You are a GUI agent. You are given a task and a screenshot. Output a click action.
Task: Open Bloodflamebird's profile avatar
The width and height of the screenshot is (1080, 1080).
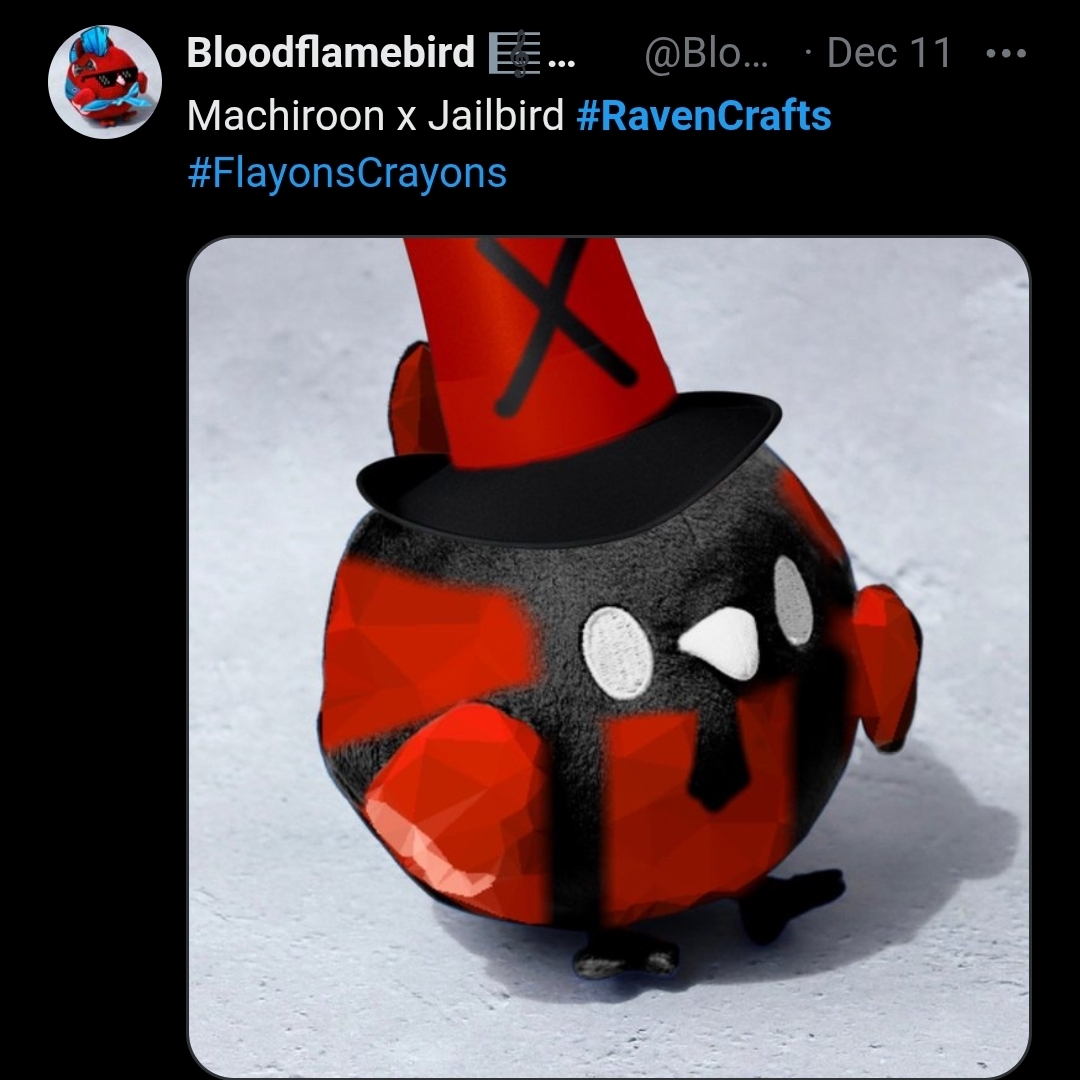[105, 82]
